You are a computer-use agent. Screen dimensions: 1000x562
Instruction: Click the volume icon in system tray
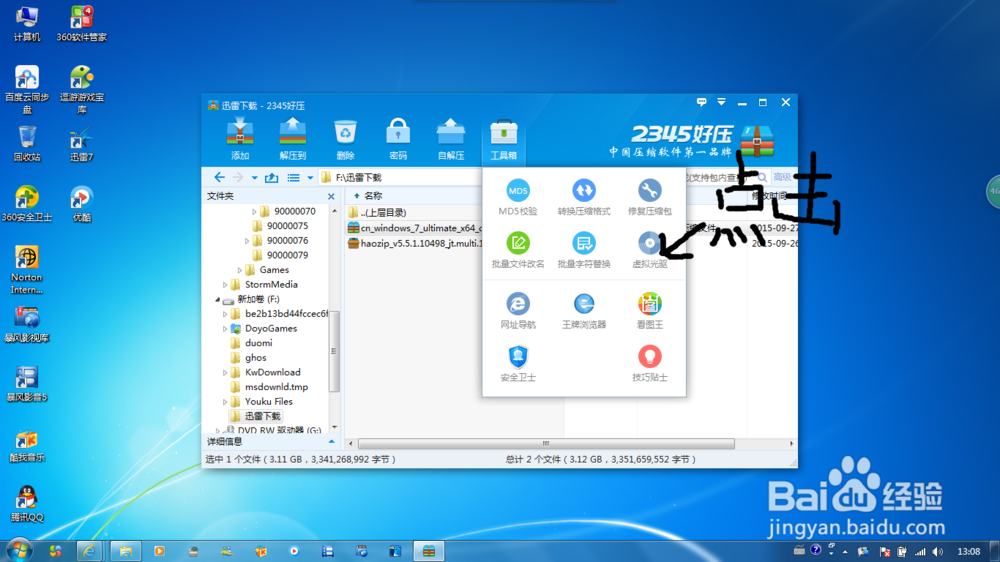937,551
